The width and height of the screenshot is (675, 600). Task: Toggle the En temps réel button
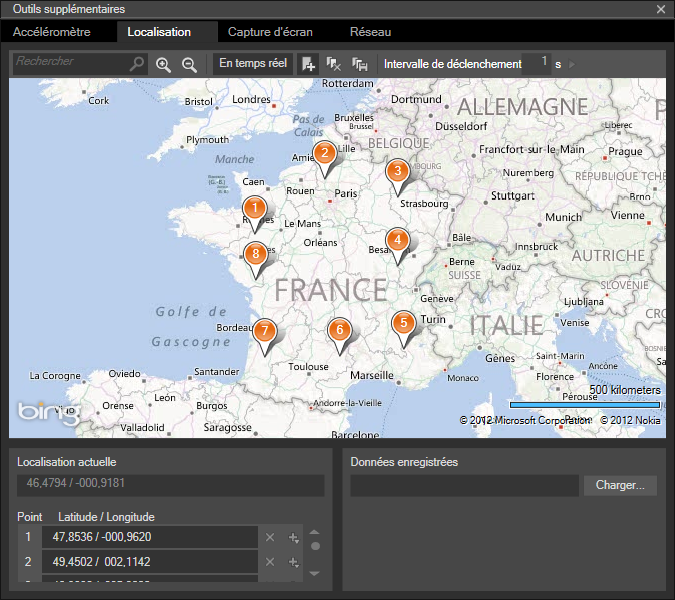tap(253, 64)
